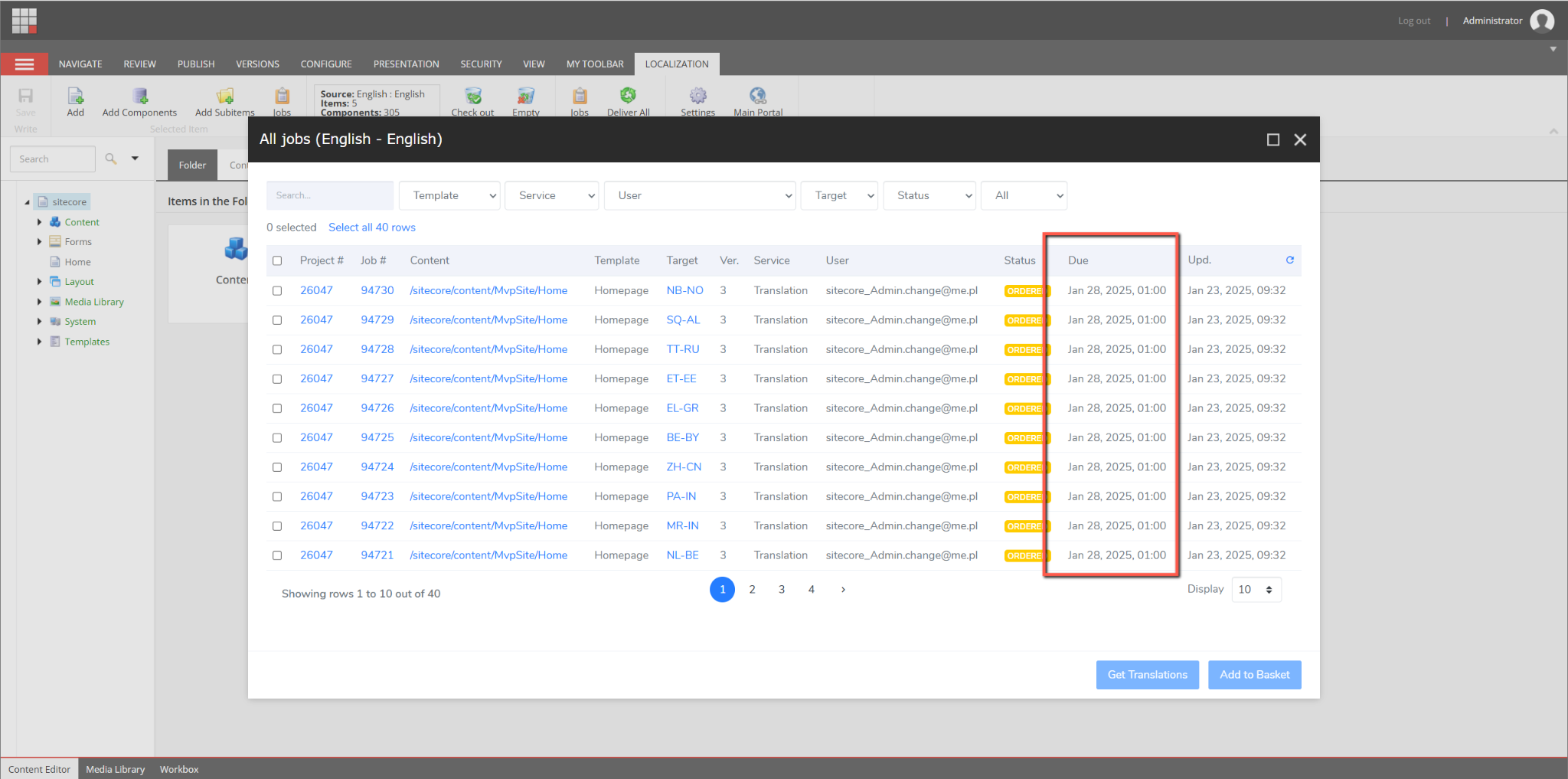Go to page 2 of results

pos(752,589)
